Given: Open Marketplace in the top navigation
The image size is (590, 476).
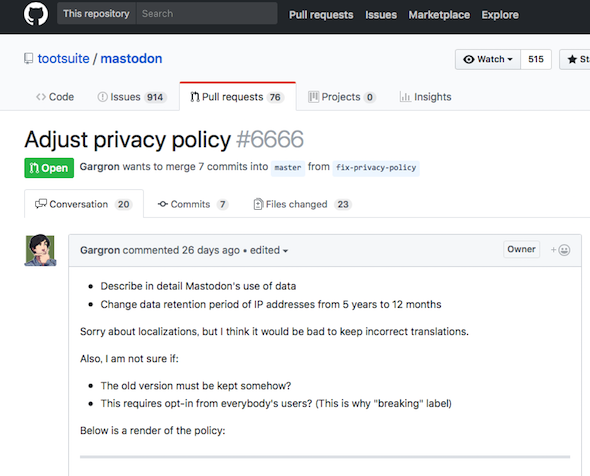Looking at the screenshot, I should pyautogui.click(x=439, y=15).
